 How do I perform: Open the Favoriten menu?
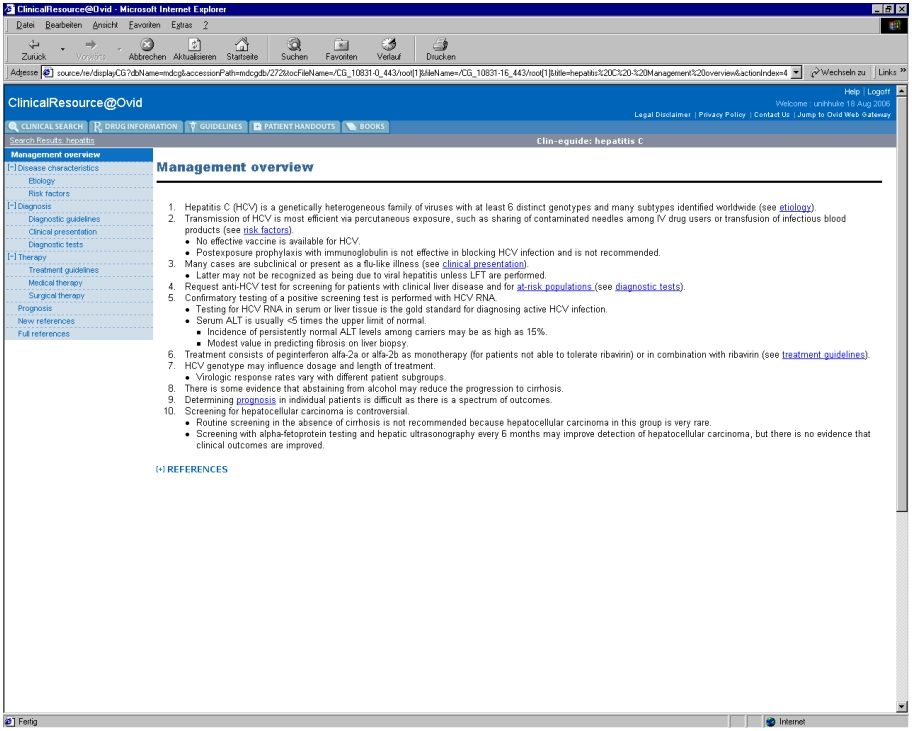pos(144,25)
